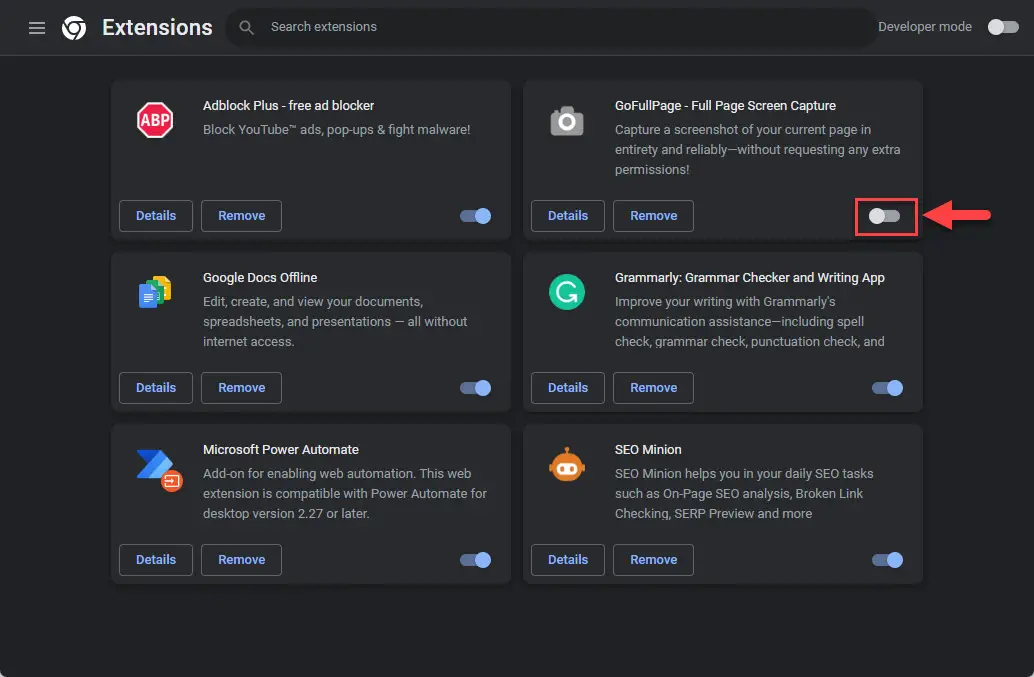Disable the SEO Minion toggle
This screenshot has width=1034, height=677.
[x=888, y=560]
